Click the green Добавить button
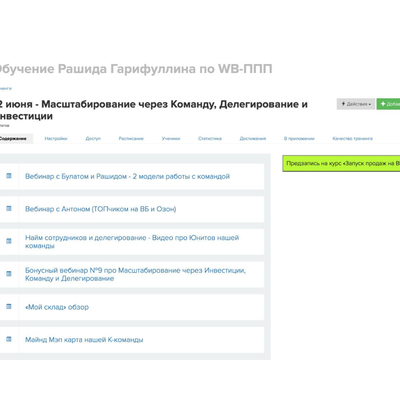Image resolution: width=400 pixels, height=400 pixels. (x=389, y=104)
